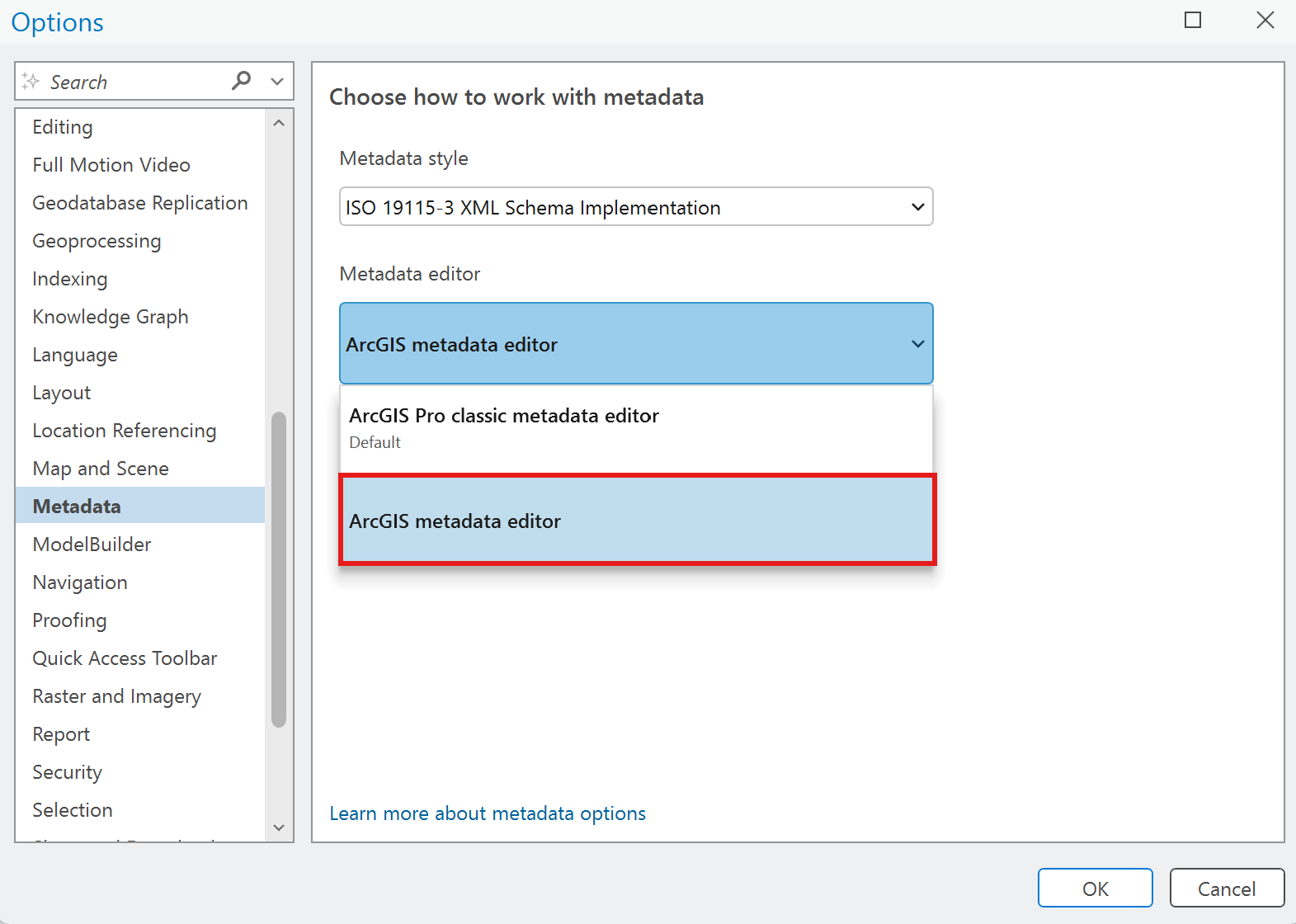Select the Selection category
This screenshot has height=924, width=1296.
[x=140, y=810]
